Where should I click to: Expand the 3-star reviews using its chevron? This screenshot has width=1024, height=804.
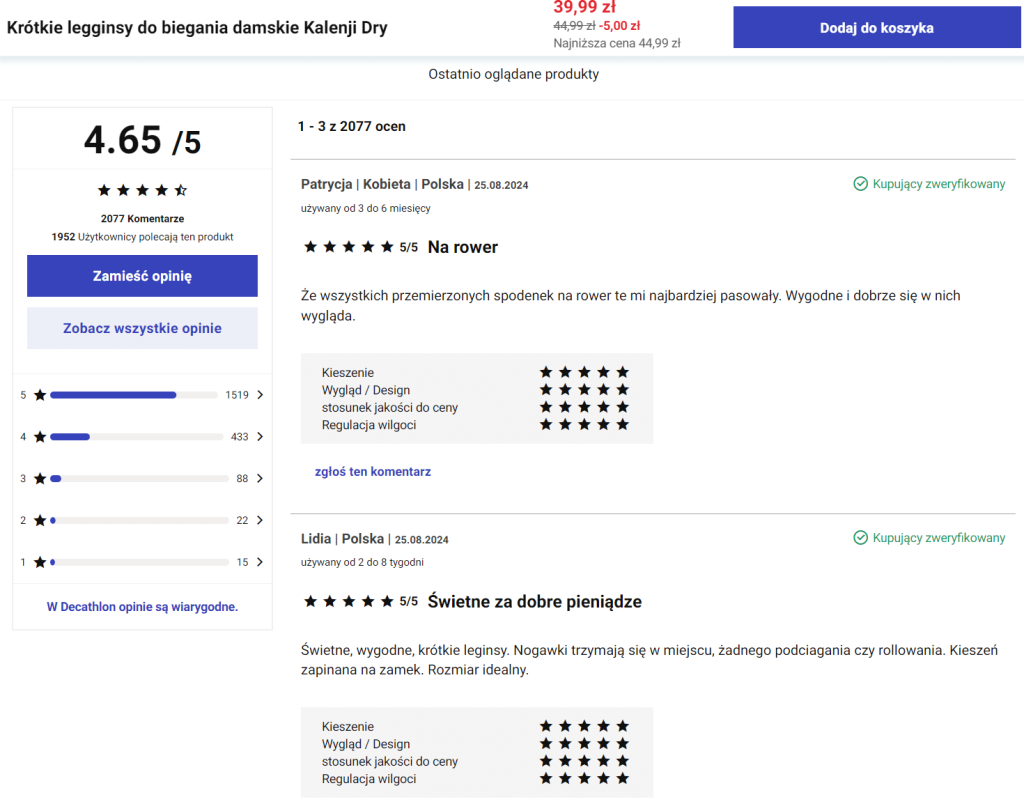(259, 478)
